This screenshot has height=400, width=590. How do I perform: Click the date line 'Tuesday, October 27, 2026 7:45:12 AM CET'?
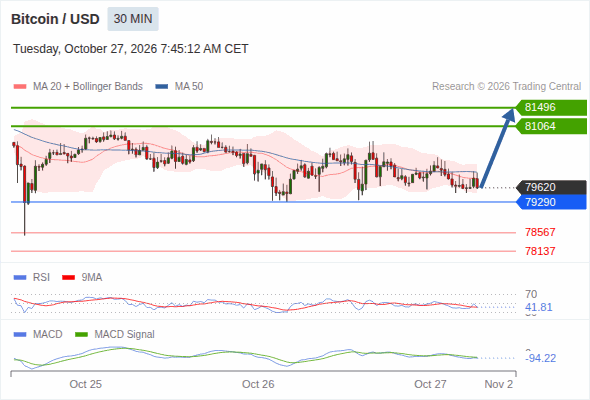coord(131,49)
